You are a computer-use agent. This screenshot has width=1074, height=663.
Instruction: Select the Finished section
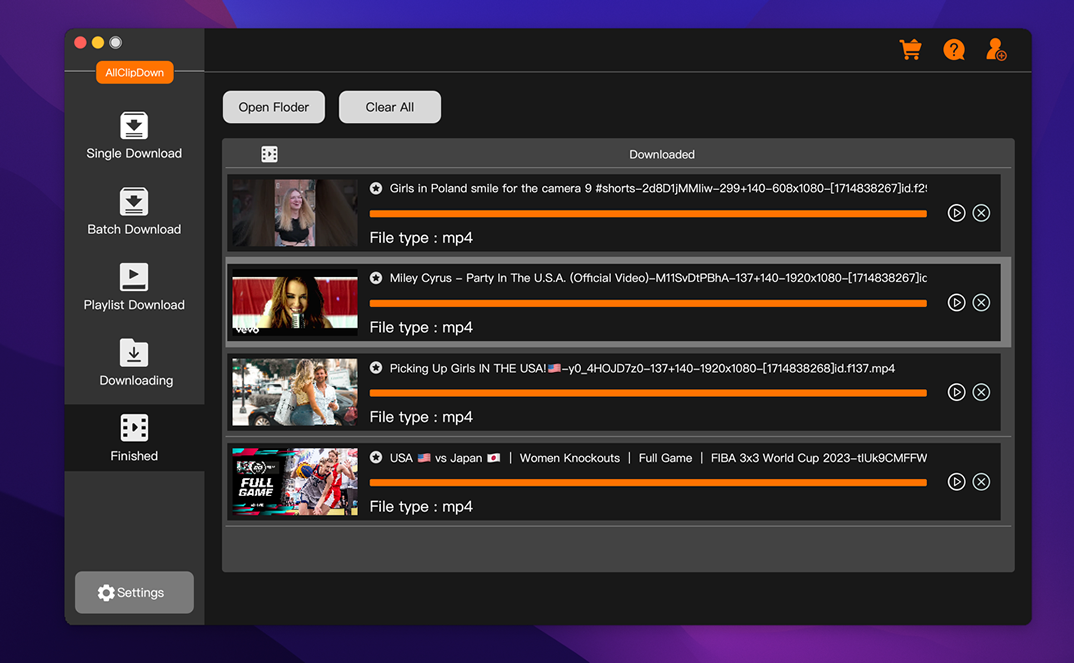[134, 438]
